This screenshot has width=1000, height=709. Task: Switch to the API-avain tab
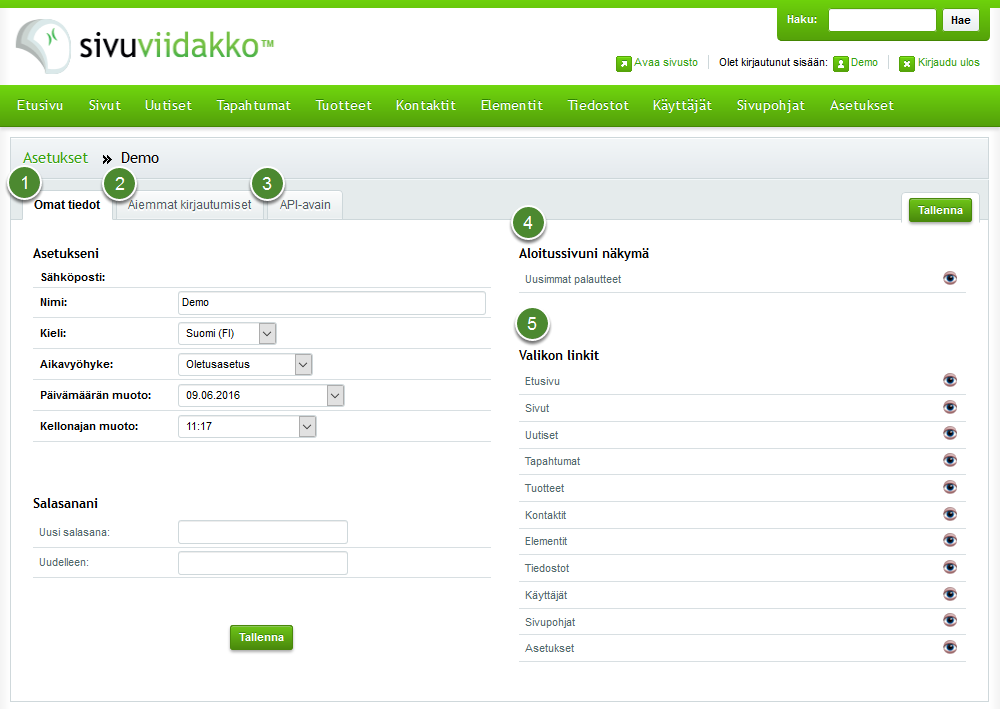pos(305,205)
